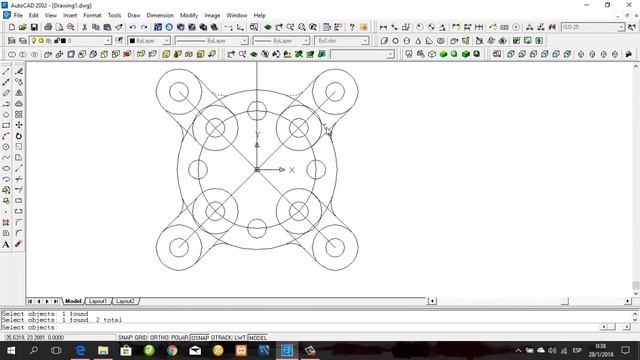Viewport: 640px width, 360px height.
Task: Open the Draw menu
Action: click(x=133, y=16)
